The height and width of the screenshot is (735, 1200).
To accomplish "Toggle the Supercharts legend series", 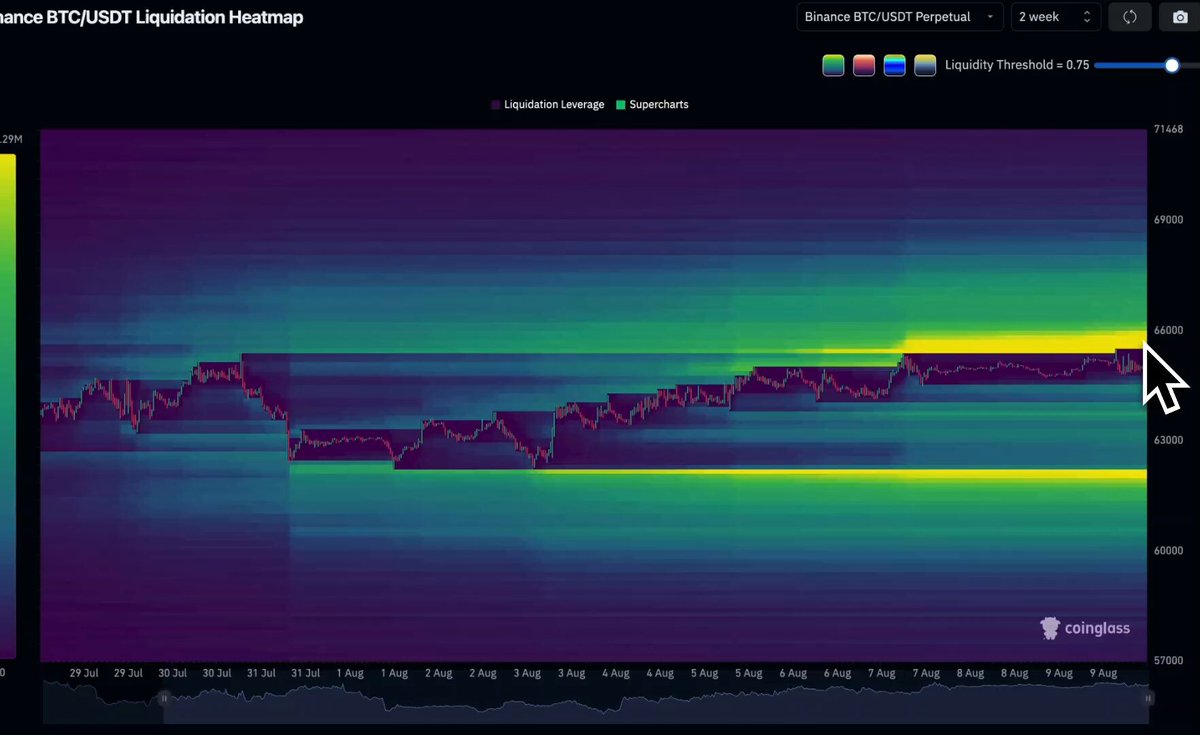I will click(x=652, y=104).
